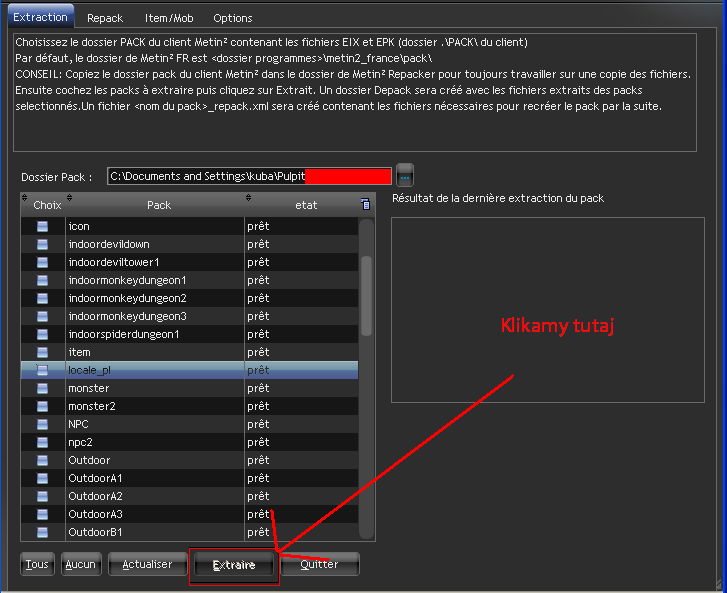The width and height of the screenshot is (727, 593).
Task: Click the Quitter button
Action: (319, 564)
